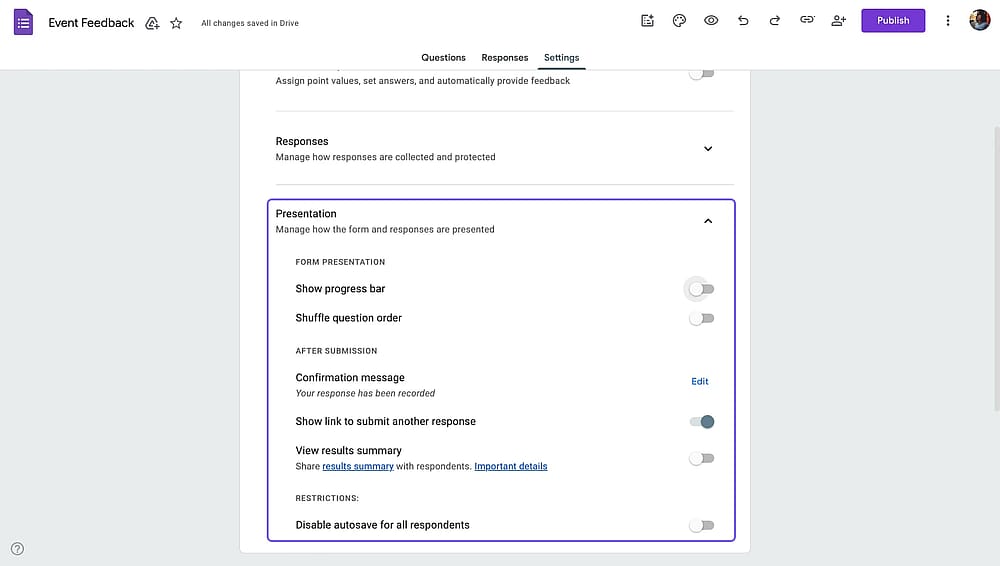Expand the Responses settings section
Image resolution: width=1000 pixels, height=566 pixels.
(x=708, y=149)
